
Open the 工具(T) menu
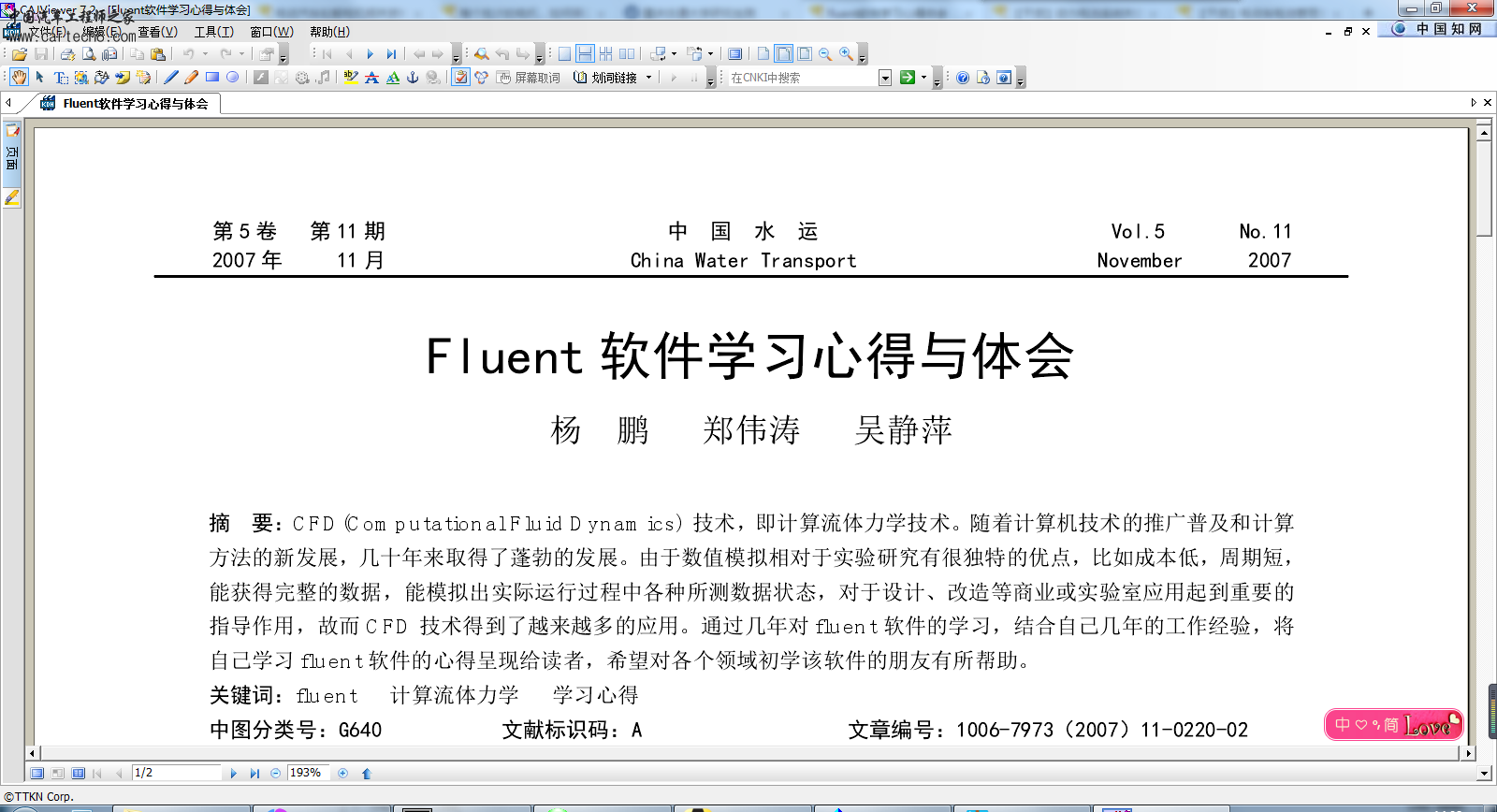214,32
